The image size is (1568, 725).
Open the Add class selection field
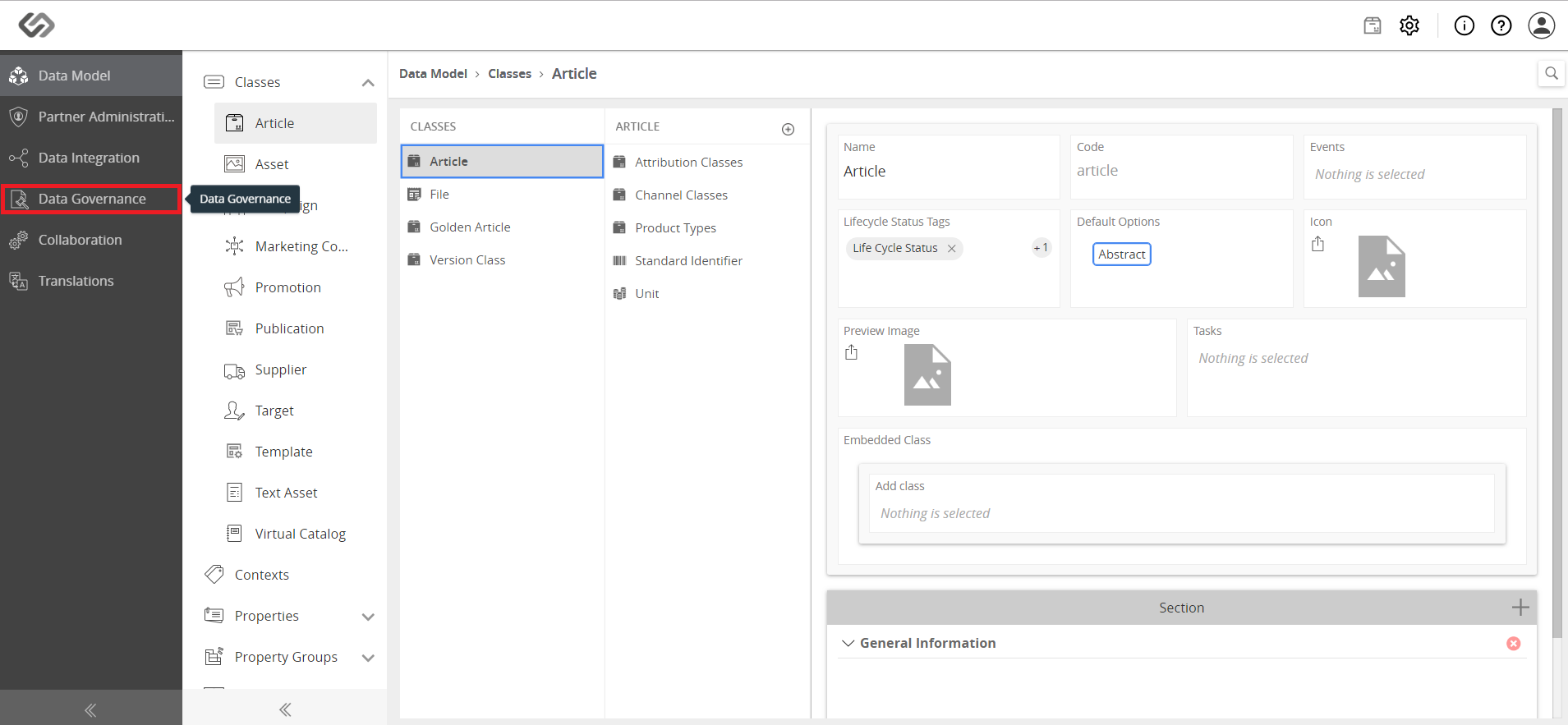coord(1181,513)
